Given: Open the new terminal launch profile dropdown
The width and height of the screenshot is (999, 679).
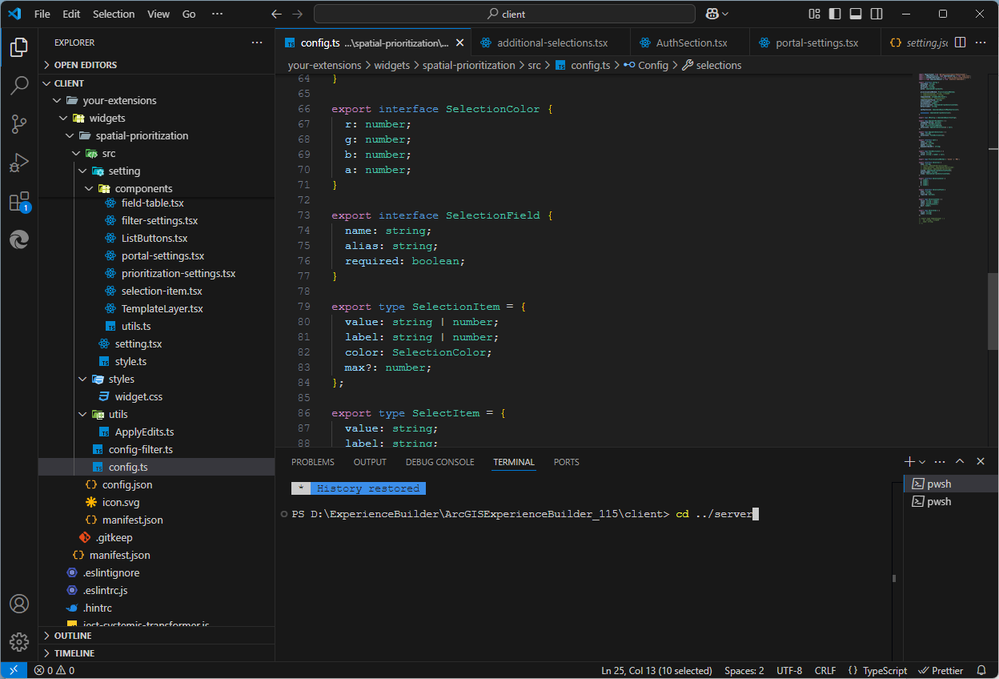Looking at the screenshot, I should click(x=922, y=462).
